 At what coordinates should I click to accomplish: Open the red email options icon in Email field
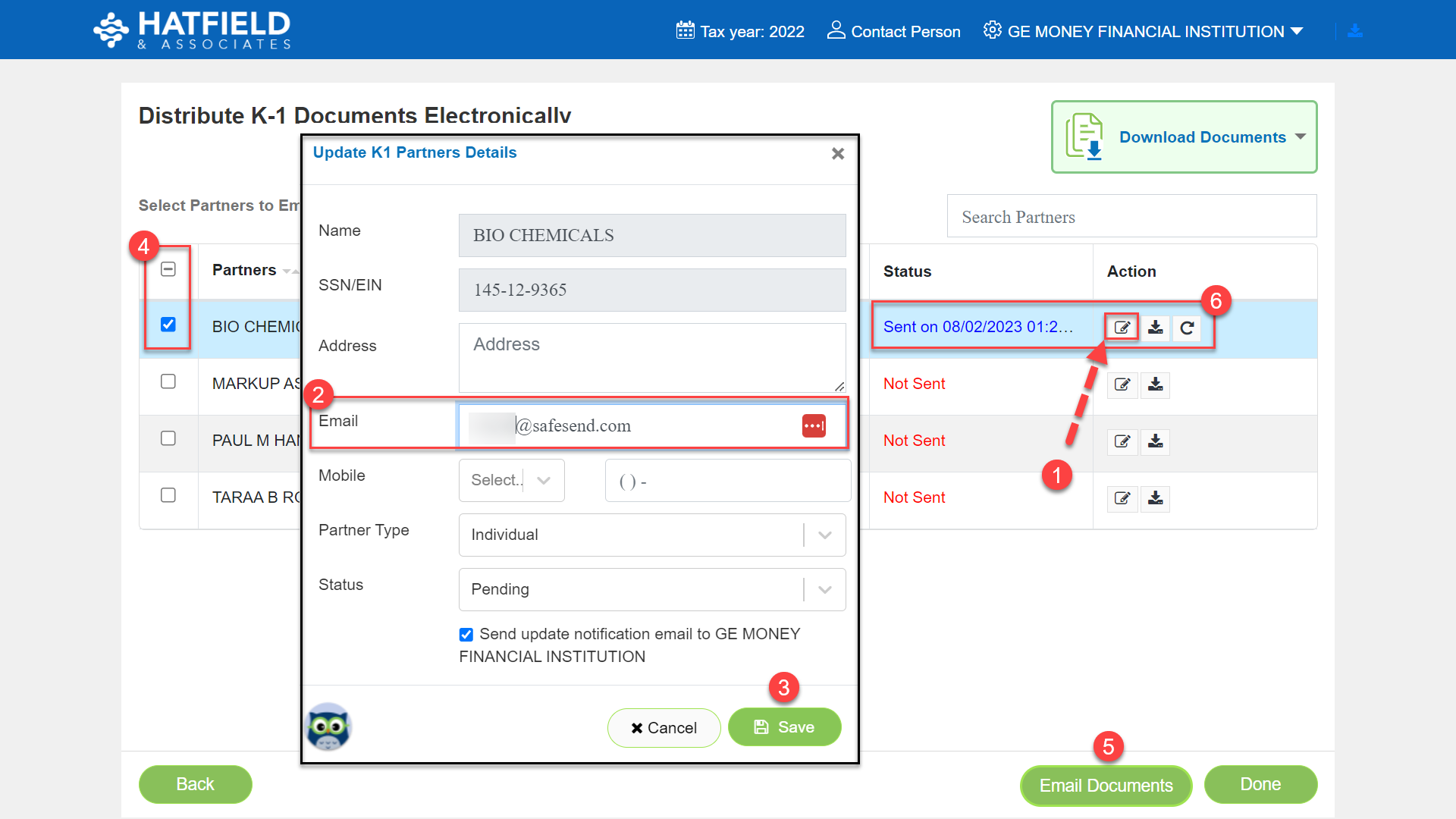pos(814,425)
